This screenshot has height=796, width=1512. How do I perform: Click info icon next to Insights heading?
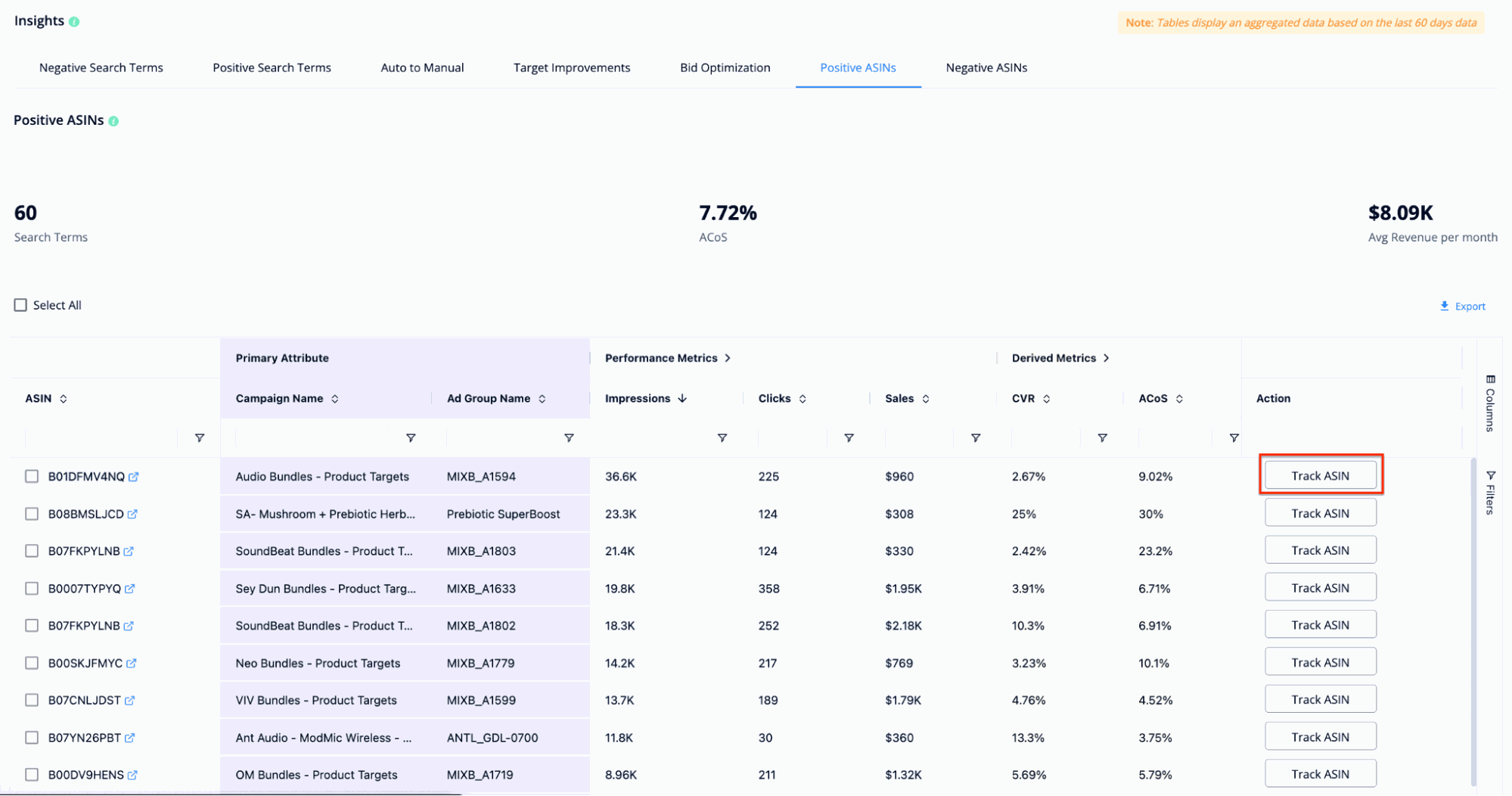(74, 22)
